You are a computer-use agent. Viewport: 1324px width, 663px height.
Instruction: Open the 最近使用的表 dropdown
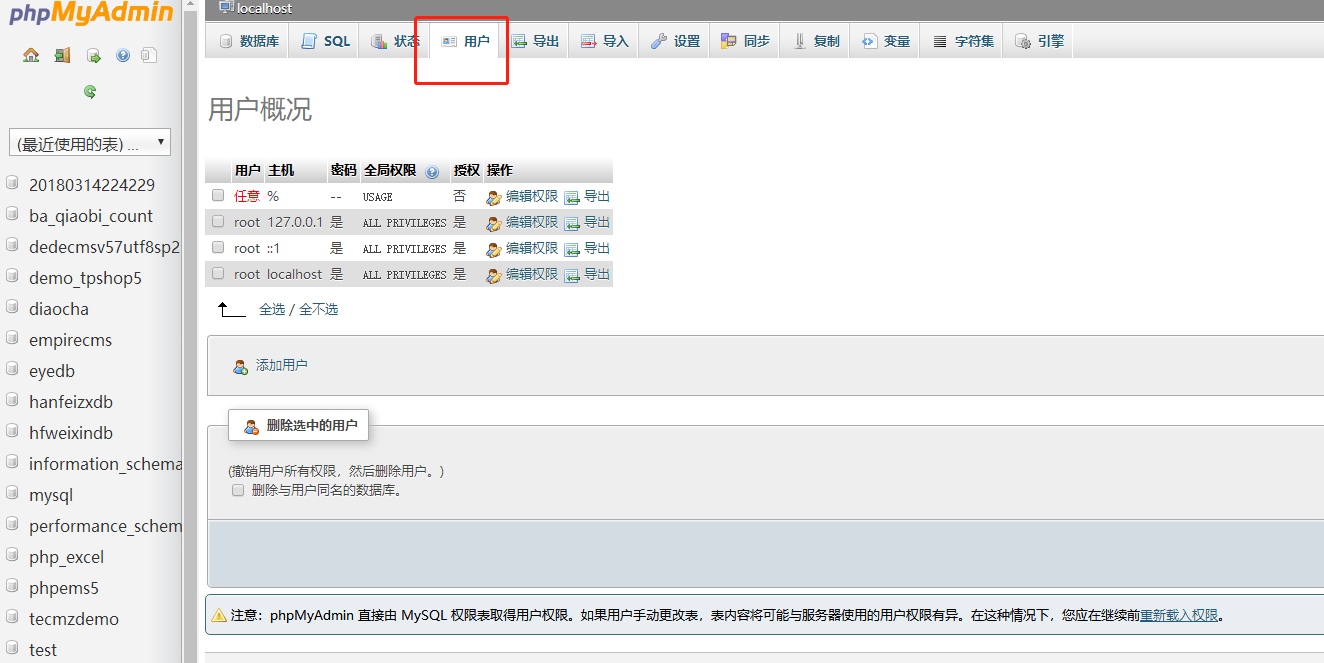(90, 143)
